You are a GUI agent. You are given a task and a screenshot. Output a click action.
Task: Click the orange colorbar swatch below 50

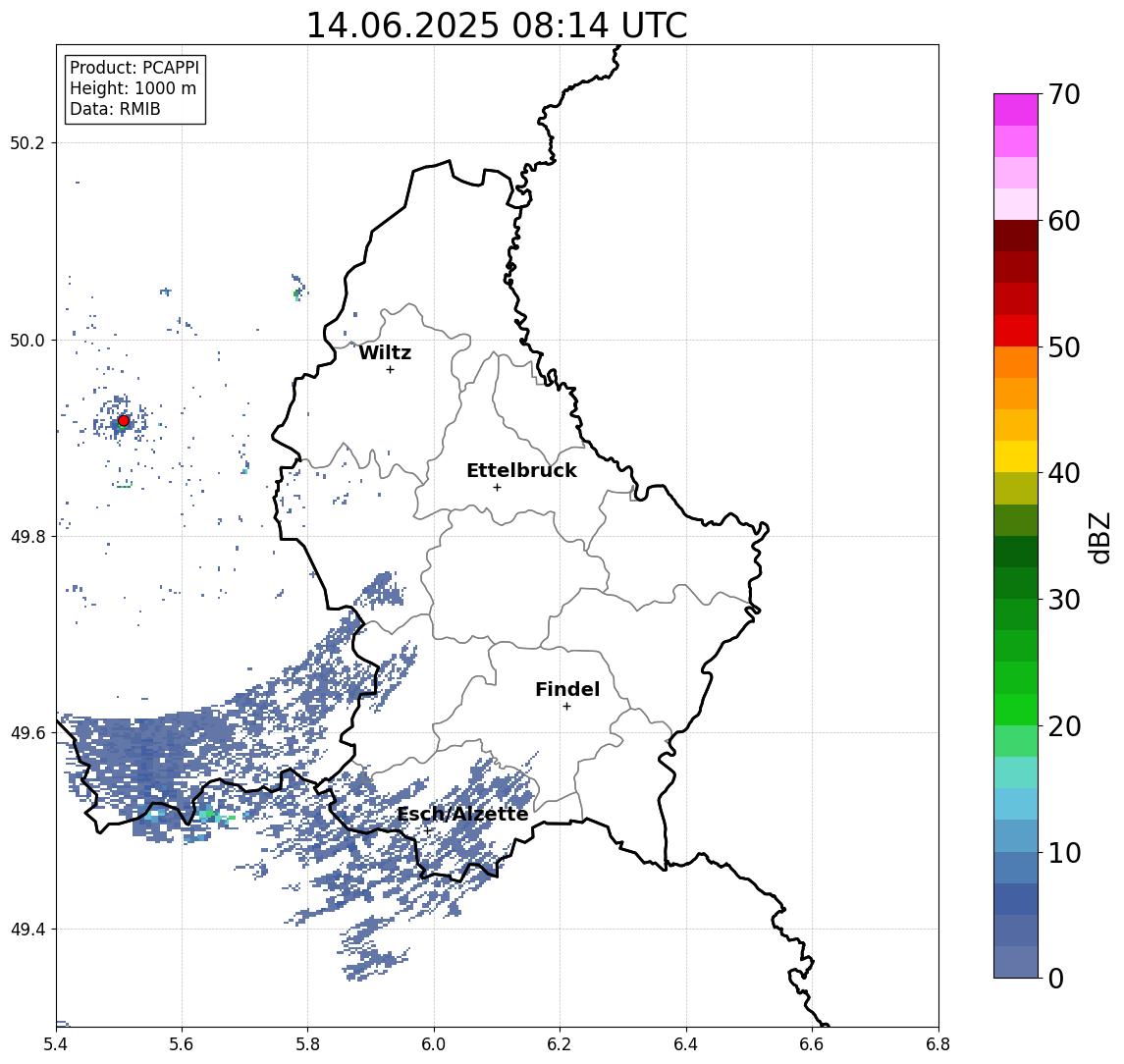pos(1016,362)
